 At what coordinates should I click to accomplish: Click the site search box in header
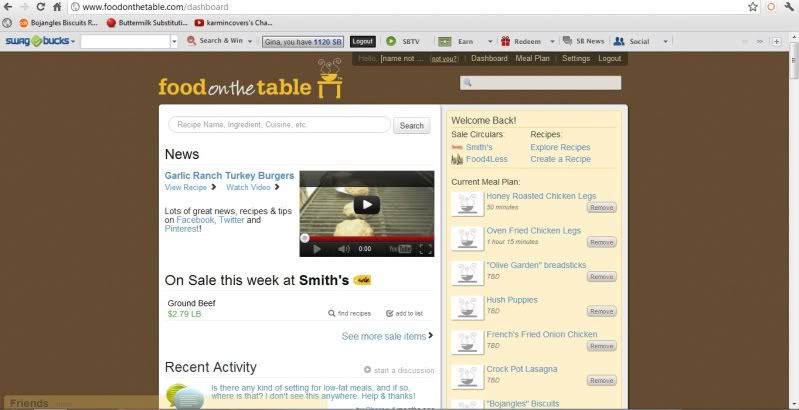tap(541, 83)
